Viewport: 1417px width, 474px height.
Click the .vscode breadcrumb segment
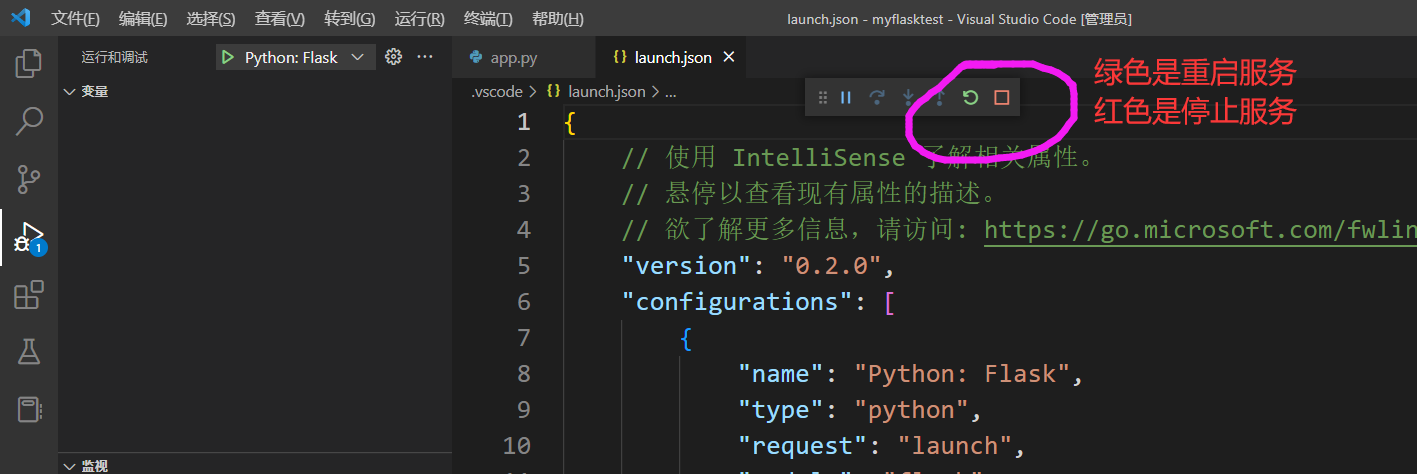coord(497,91)
